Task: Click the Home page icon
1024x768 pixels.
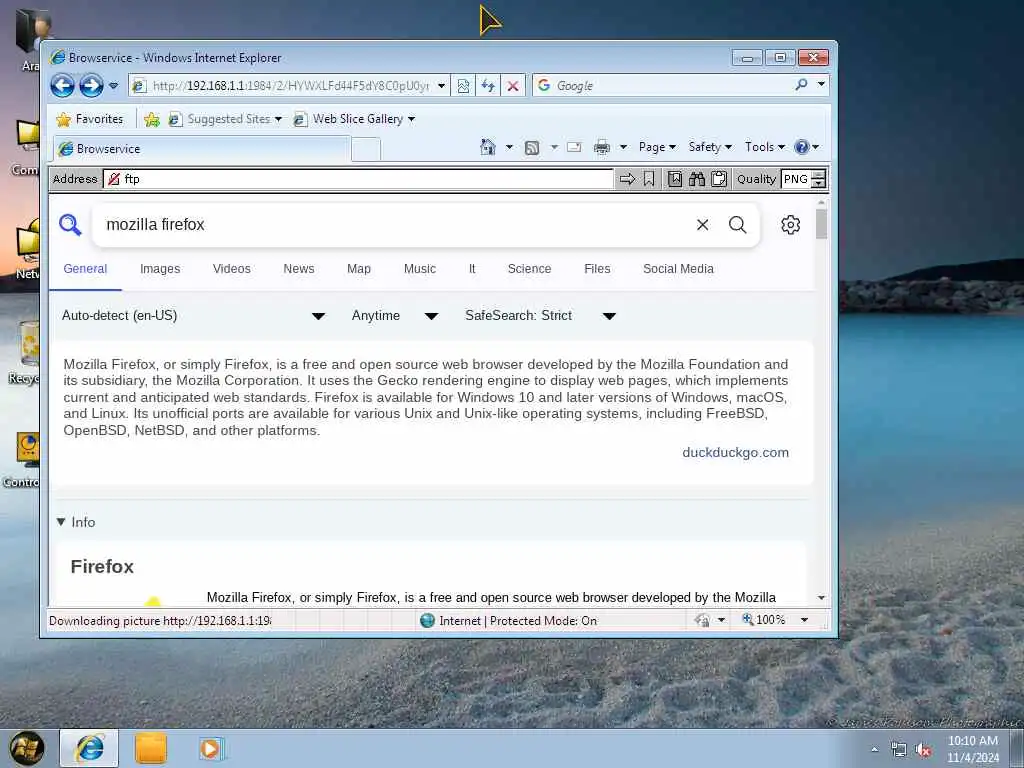Action: click(x=488, y=147)
